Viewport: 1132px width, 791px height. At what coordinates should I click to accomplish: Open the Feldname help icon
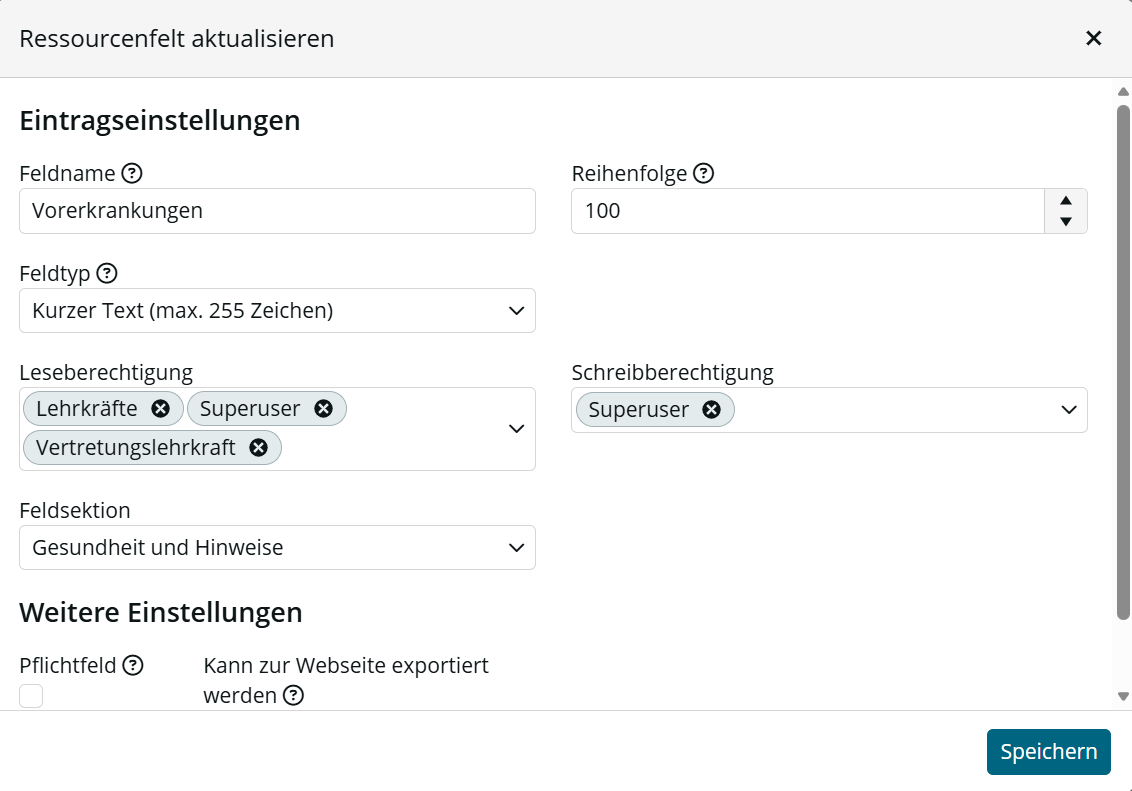132,173
